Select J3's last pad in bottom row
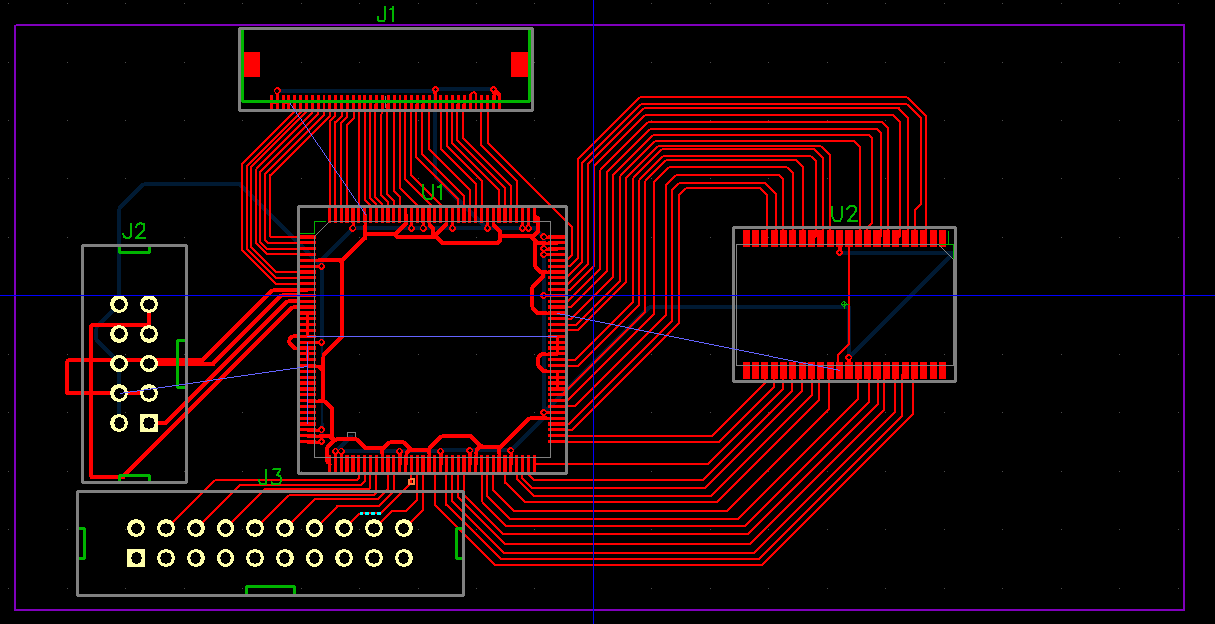1215x624 pixels. [404, 558]
